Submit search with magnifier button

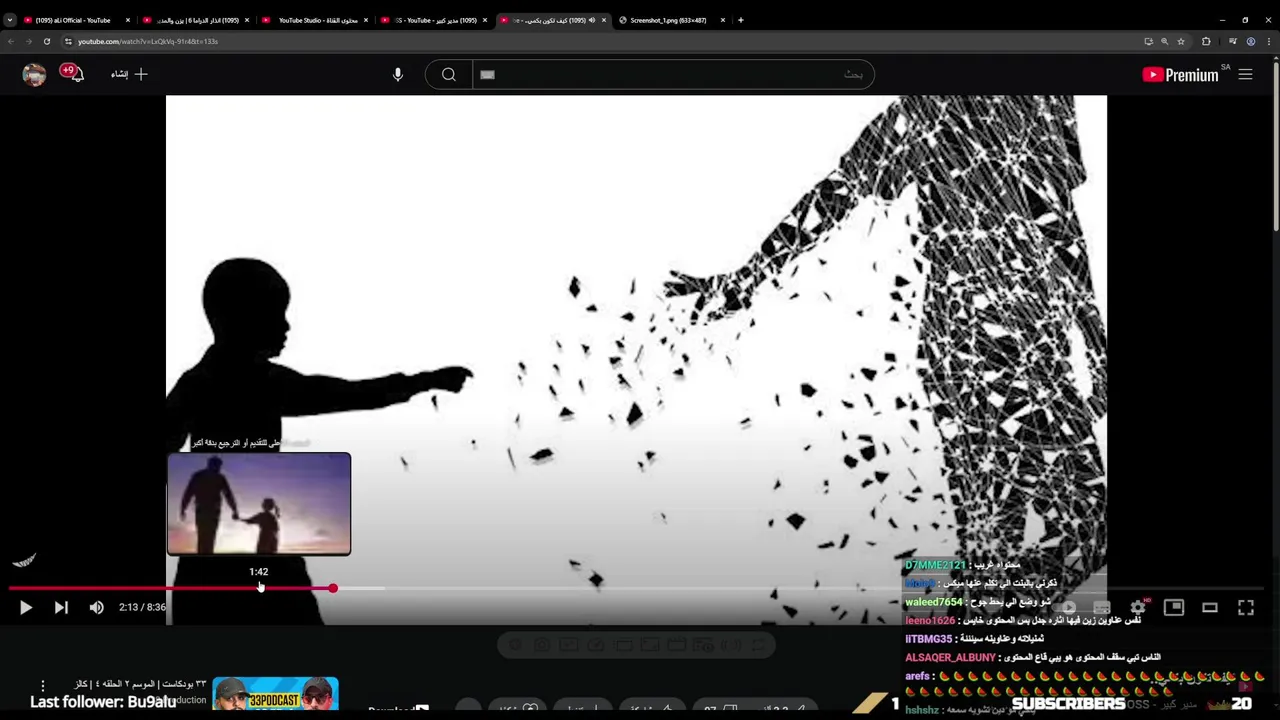pyautogui.click(x=449, y=74)
